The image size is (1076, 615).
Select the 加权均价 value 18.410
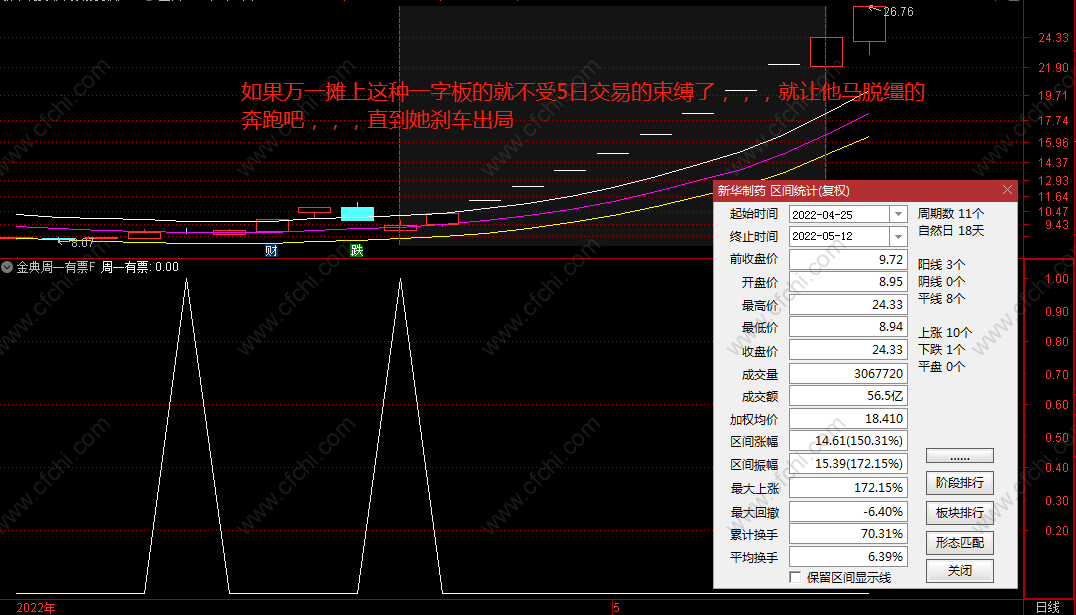(848, 419)
